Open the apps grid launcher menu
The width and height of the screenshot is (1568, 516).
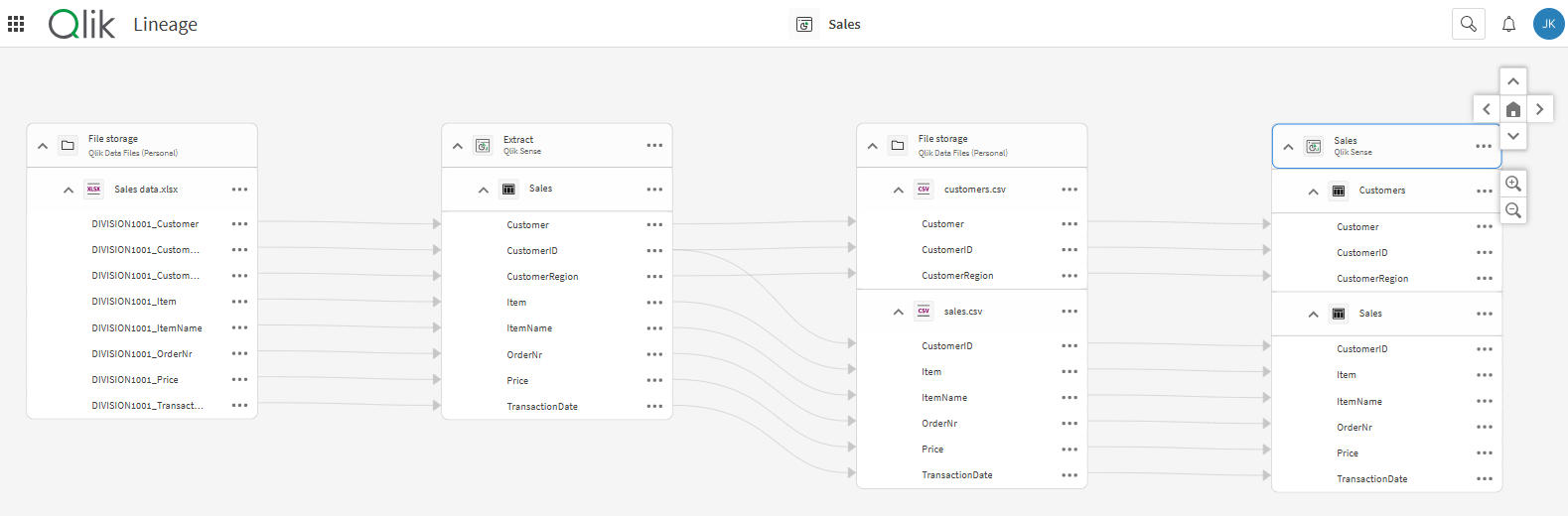[16, 24]
